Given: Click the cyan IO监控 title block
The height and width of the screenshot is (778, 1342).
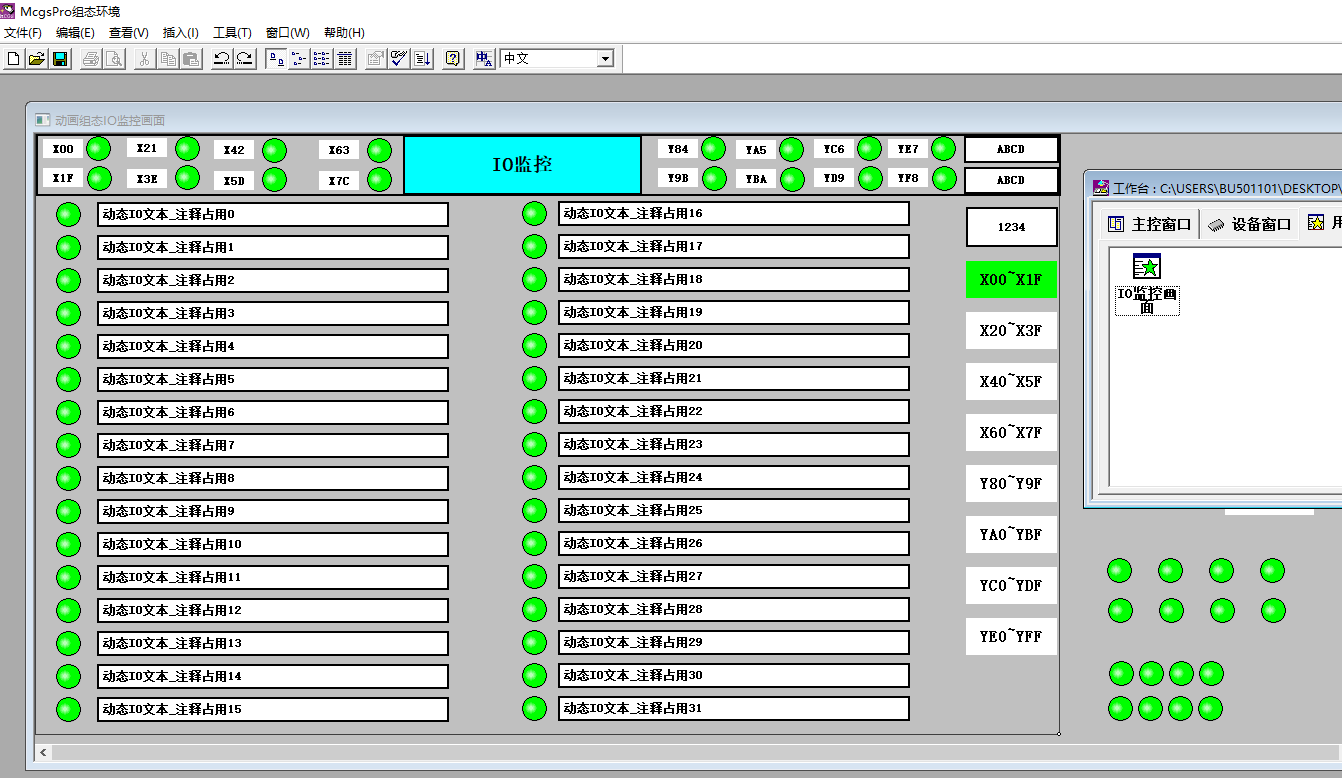Looking at the screenshot, I should (x=522, y=165).
